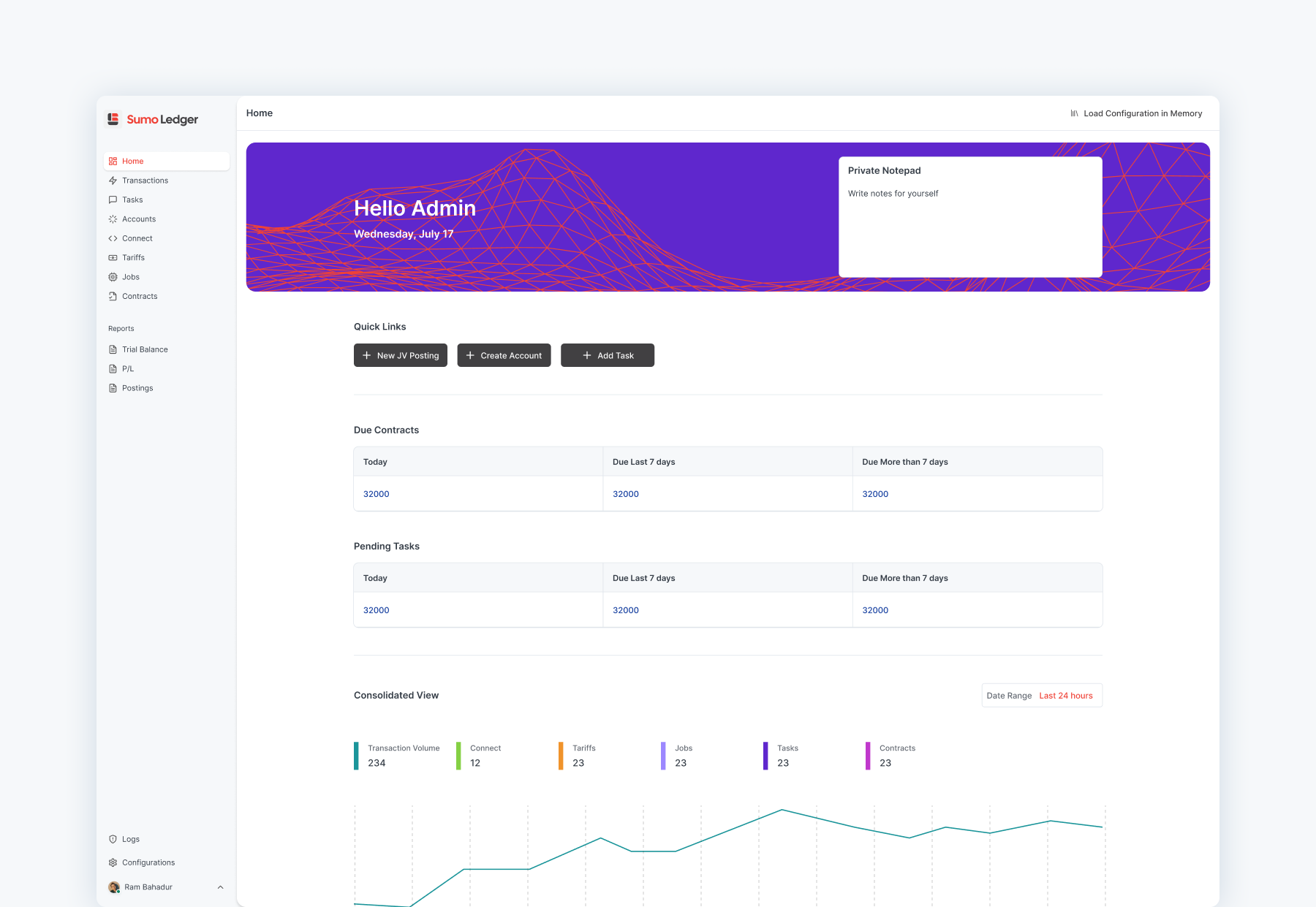Open Logs in the sidebar footer
The height and width of the screenshot is (907, 1316).
pyautogui.click(x=167, y=839)
